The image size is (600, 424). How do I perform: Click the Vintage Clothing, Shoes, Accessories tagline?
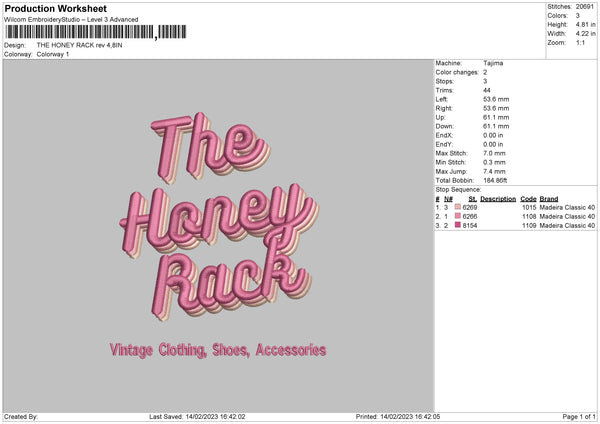218,350
